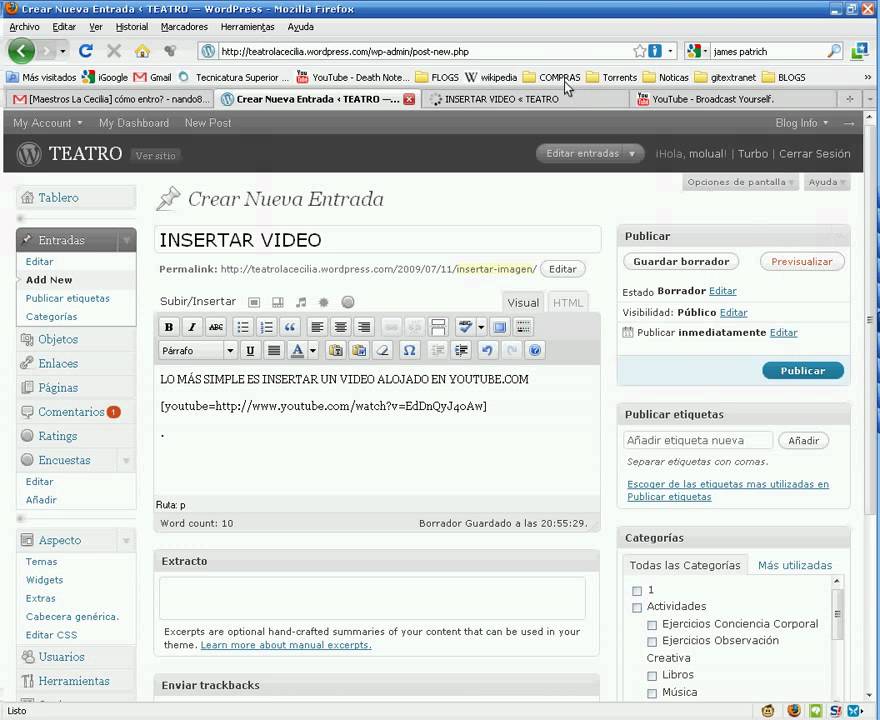
Task: Check the category '1'
Action: point(637,591)
